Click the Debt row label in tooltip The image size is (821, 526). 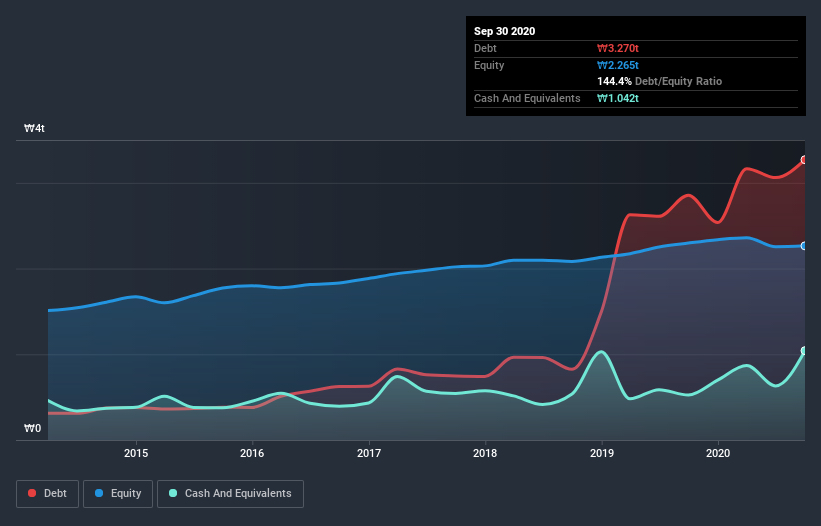pos(485,48)
